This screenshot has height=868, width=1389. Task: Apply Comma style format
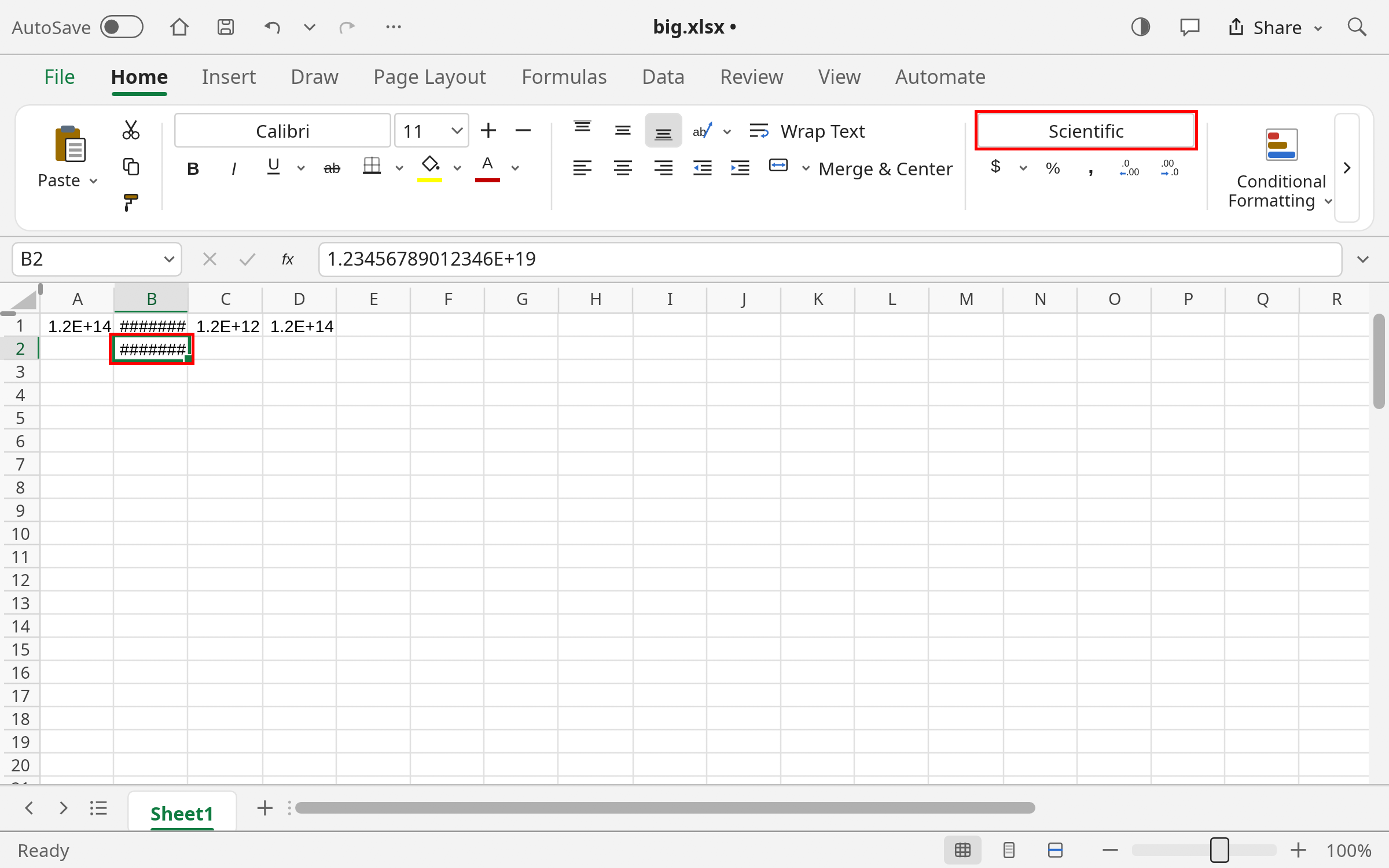[1091, 170]
